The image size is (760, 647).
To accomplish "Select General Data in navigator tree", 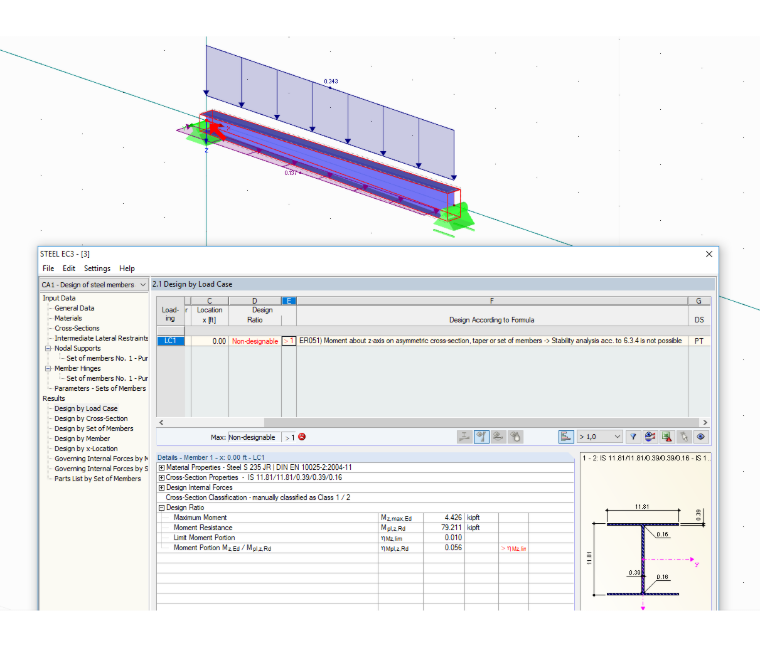I will pos(74,308).
